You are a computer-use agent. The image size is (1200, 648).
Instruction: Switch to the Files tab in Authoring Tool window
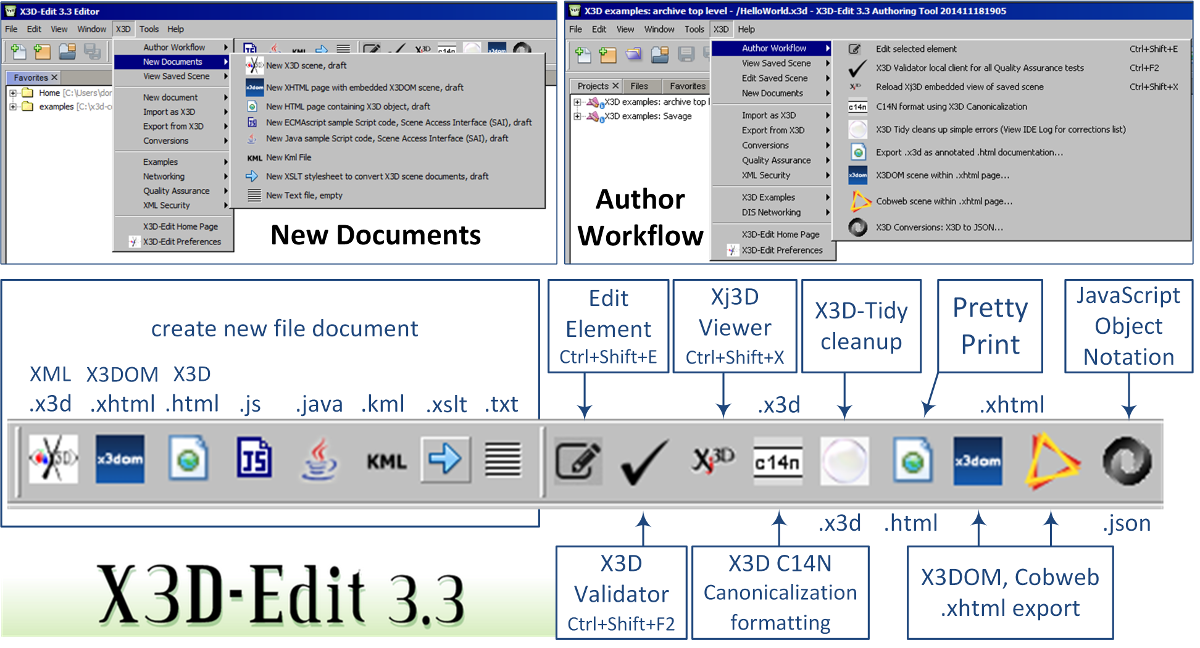[639, 86]
